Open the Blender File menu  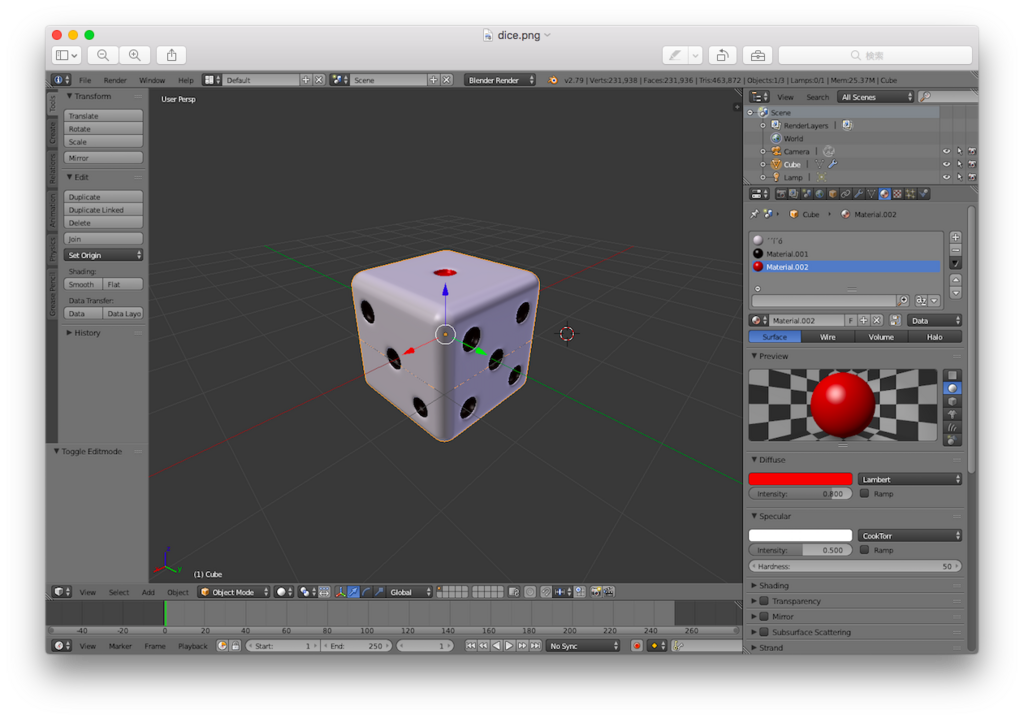(85, 80)
